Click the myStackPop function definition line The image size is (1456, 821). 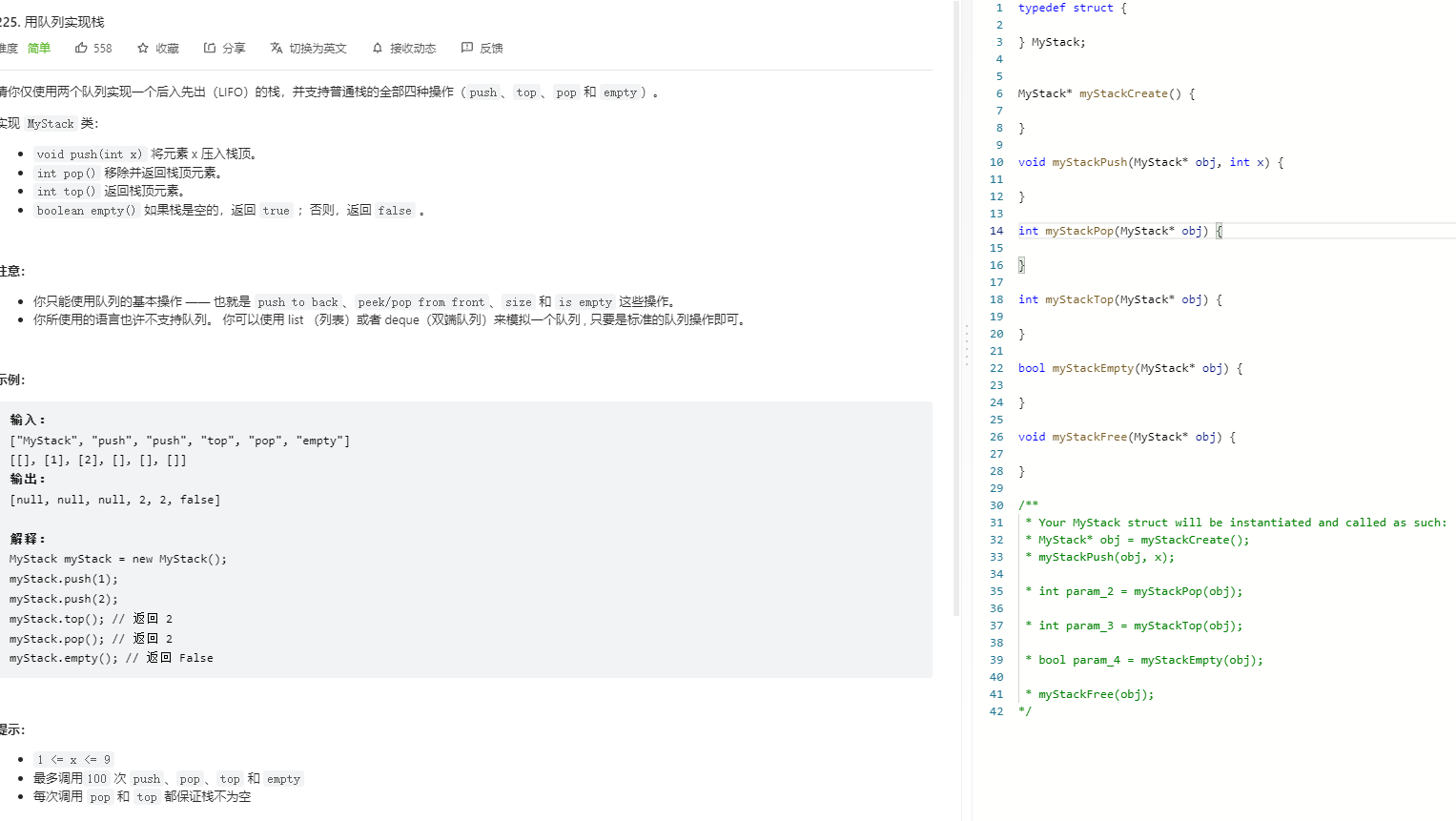click(1119, 231)
